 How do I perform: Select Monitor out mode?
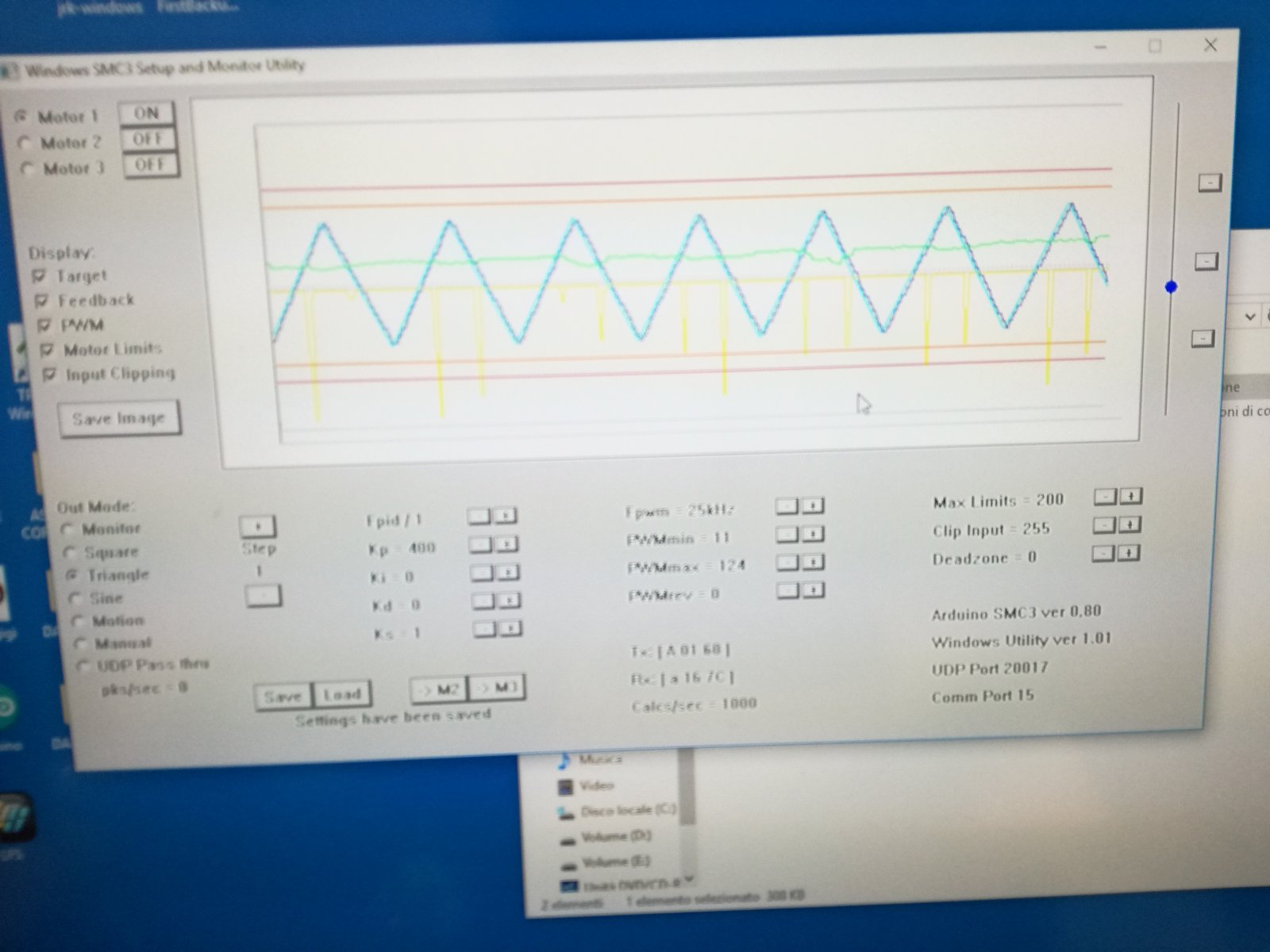[67, 529]
